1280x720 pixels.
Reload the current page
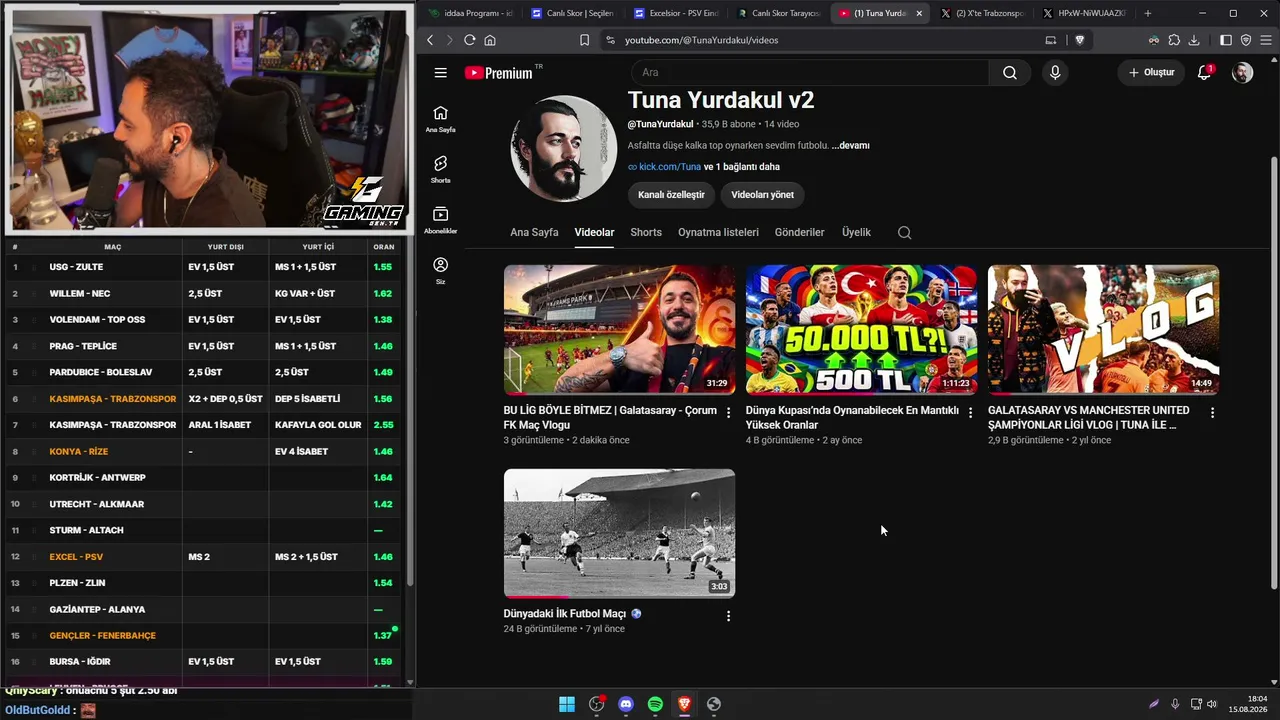click(x=469, y=40)
